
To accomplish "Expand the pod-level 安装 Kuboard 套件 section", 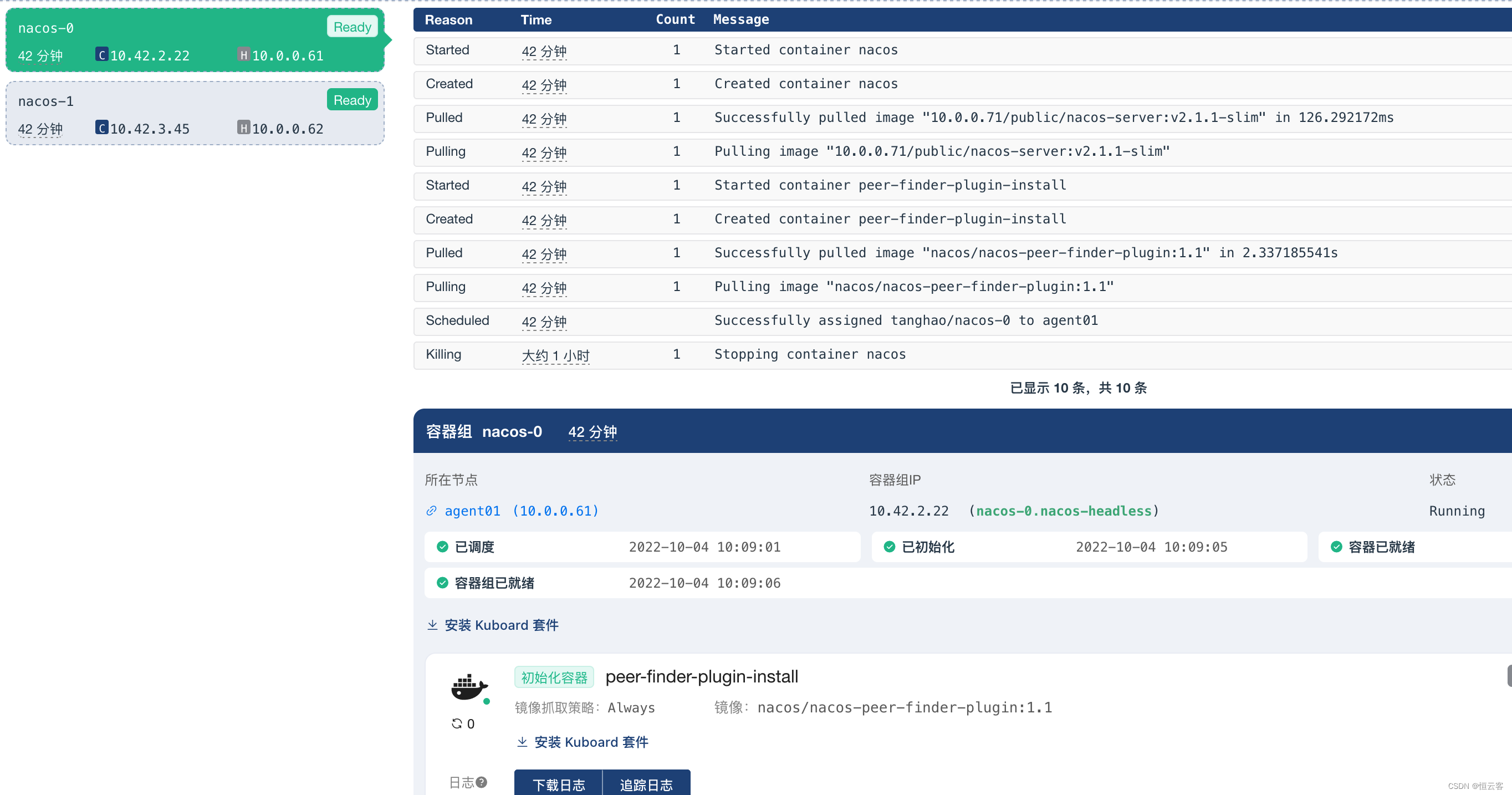I will [x=501, y=625].
